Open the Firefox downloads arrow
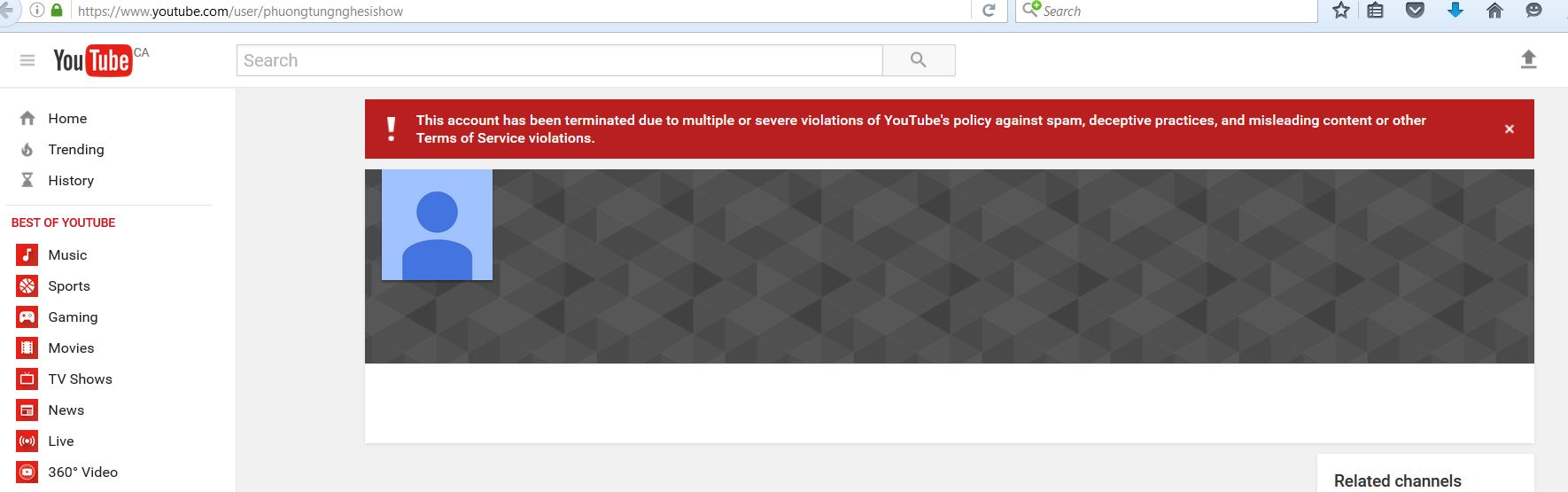The image size is (1568, 492). (1455, 11)
